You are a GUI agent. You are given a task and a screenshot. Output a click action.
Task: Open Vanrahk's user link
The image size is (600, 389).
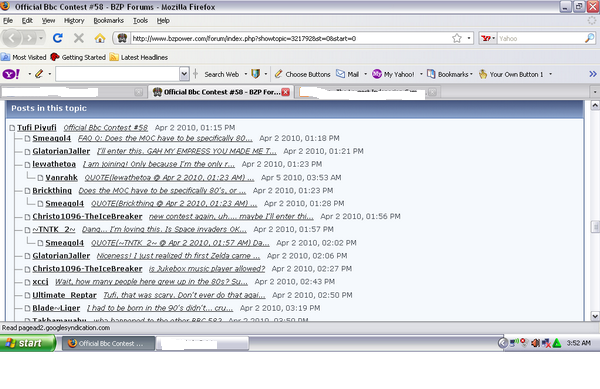tap(62, 177)
